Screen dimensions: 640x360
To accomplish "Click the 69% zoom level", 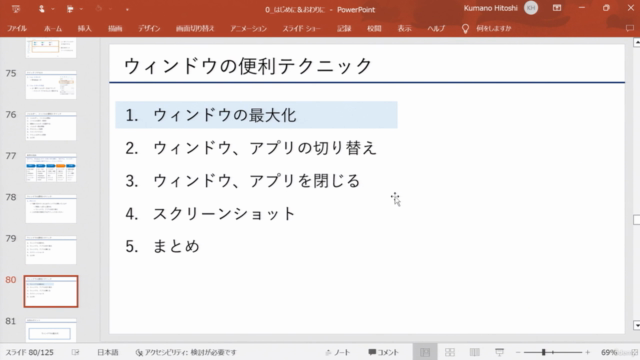I will 608,352.
